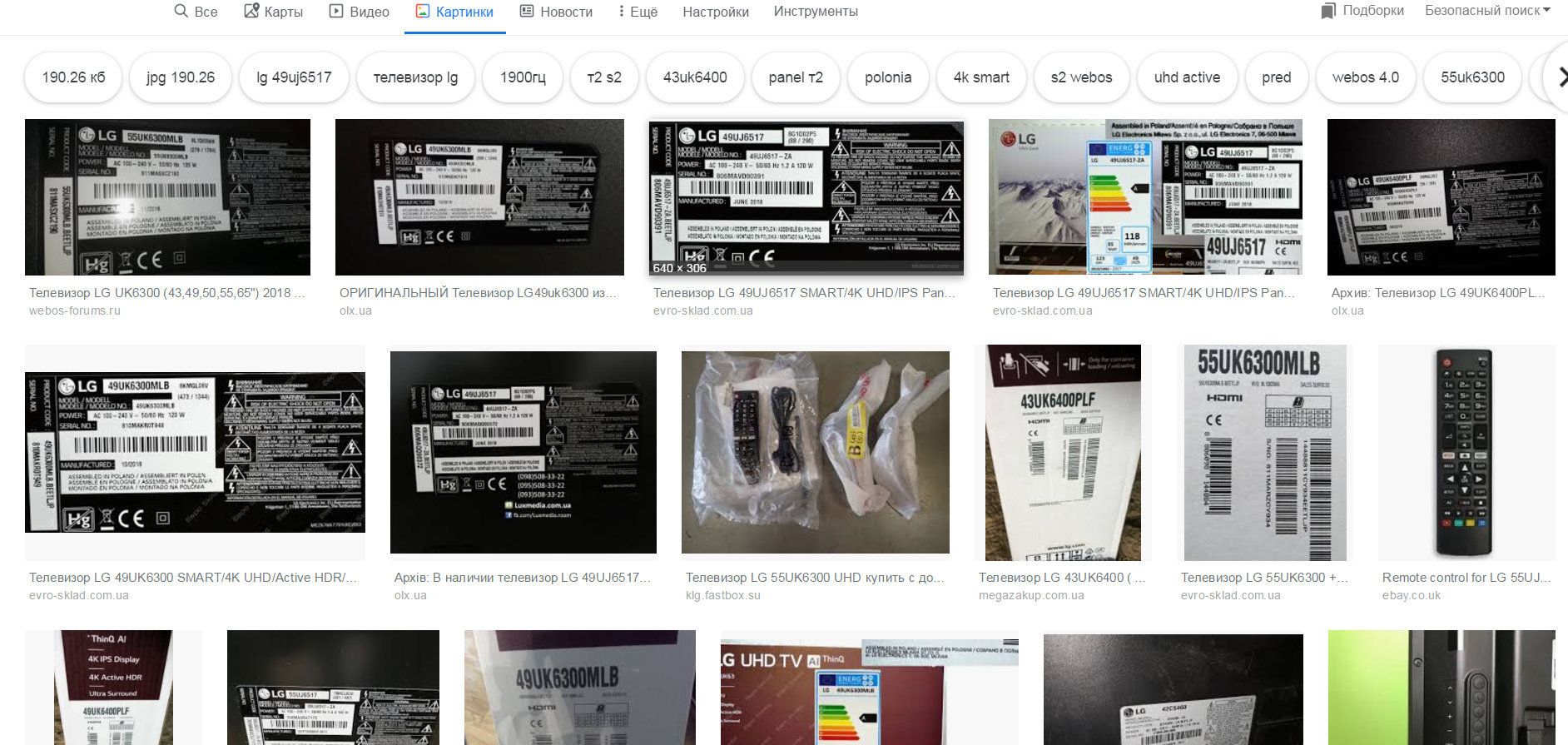Select the 'lg 49uj6517' filter chip
This screenshot has width=1568, height=745.
(x=294, y=77)
